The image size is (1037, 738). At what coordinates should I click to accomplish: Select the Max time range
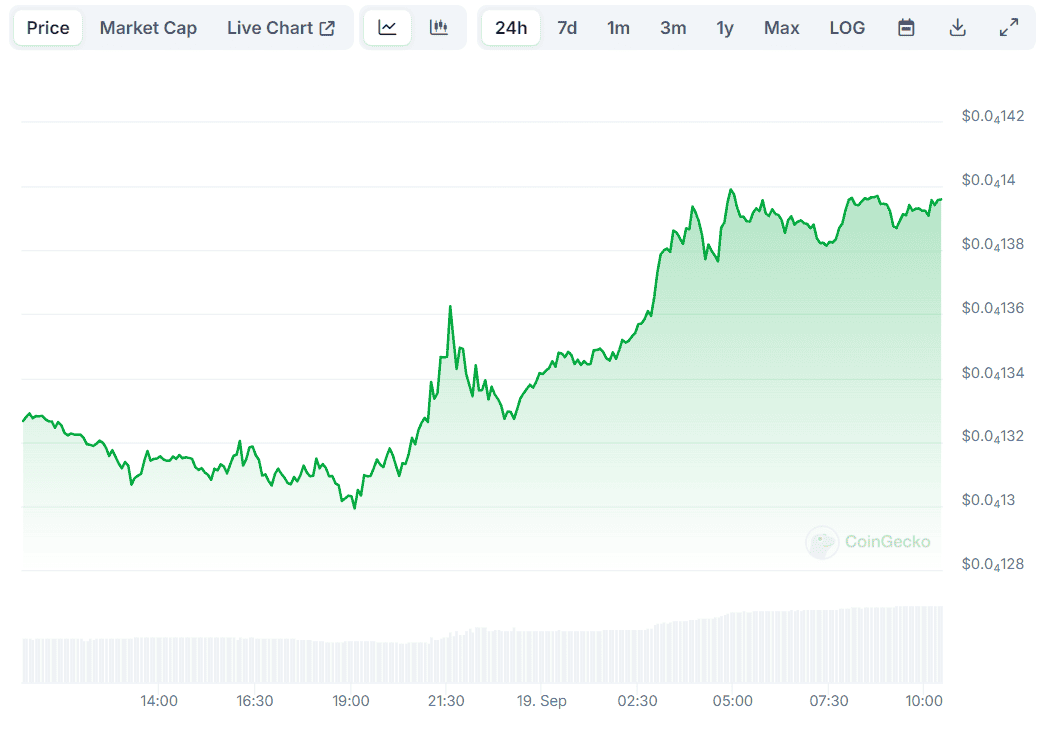click(782, 28)
